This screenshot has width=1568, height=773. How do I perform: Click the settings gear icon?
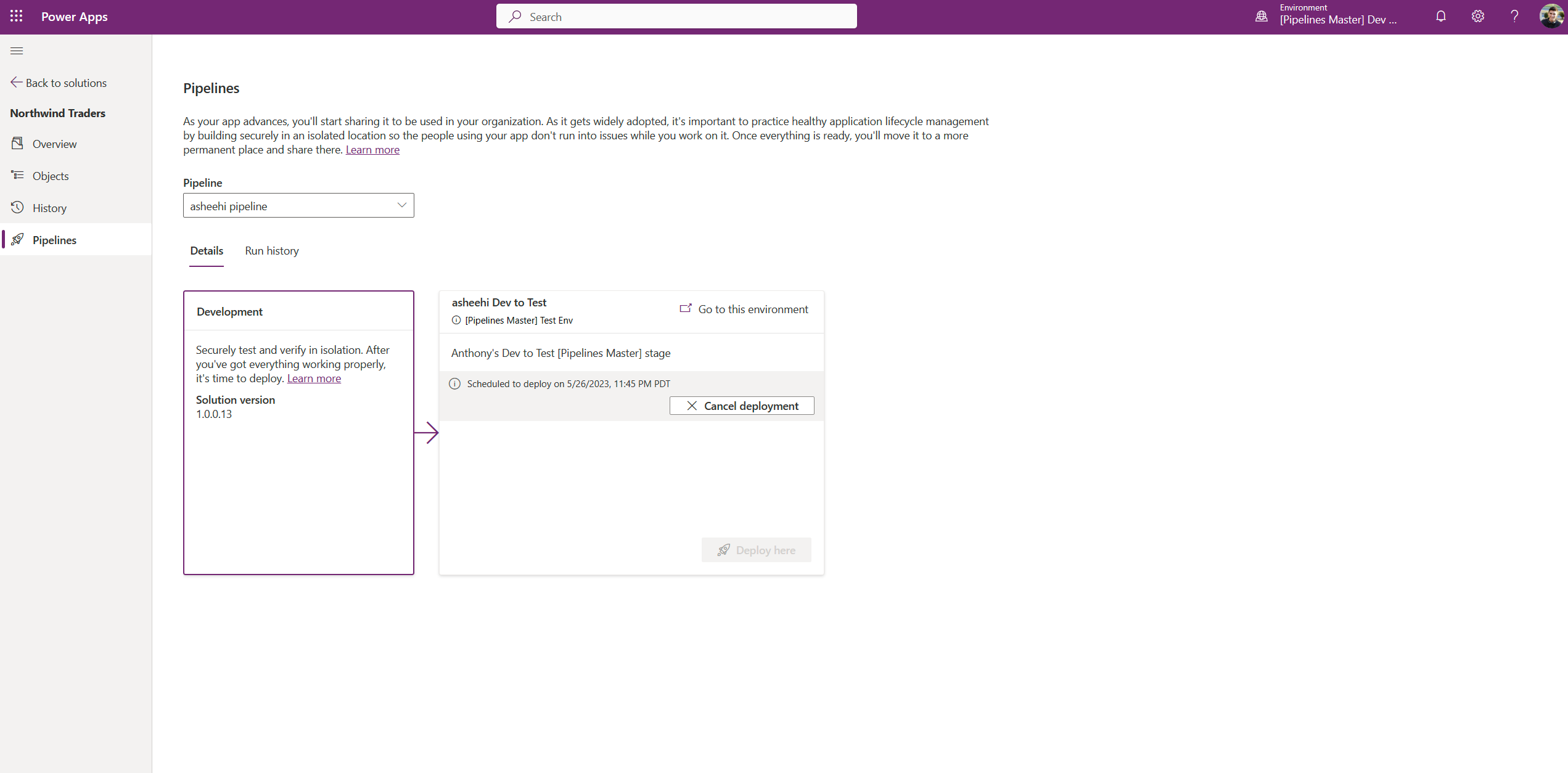coord(1476,16)
